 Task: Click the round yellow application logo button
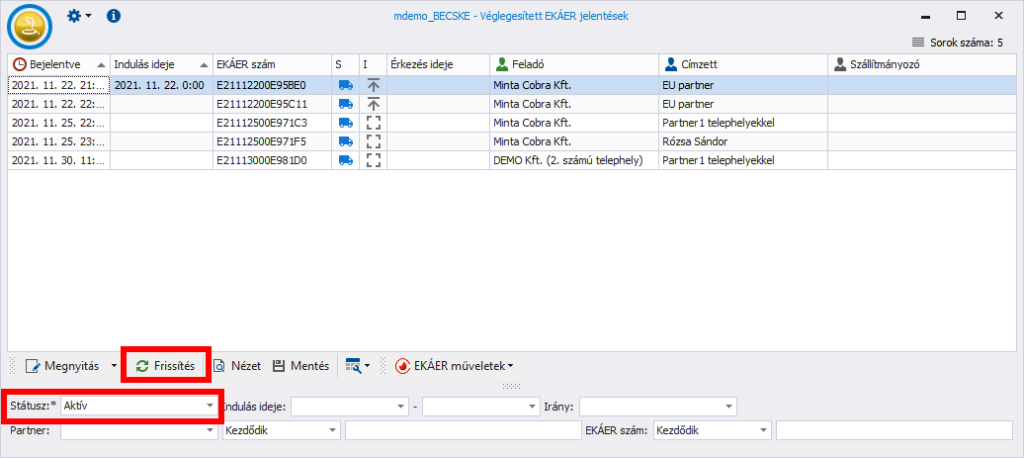click(x=30, y=26)
